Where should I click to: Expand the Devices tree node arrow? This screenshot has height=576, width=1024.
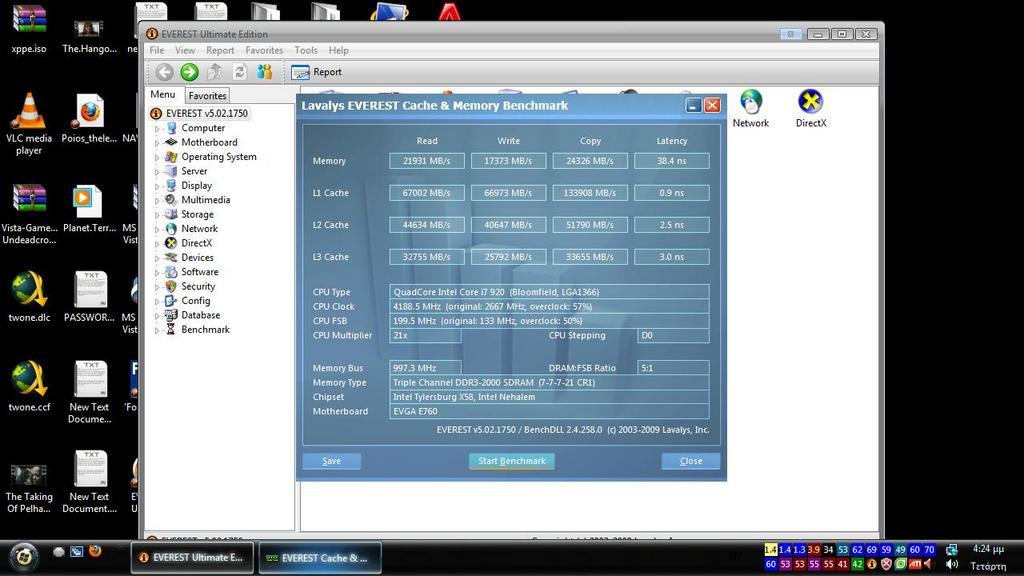click(x=157, y=258)
